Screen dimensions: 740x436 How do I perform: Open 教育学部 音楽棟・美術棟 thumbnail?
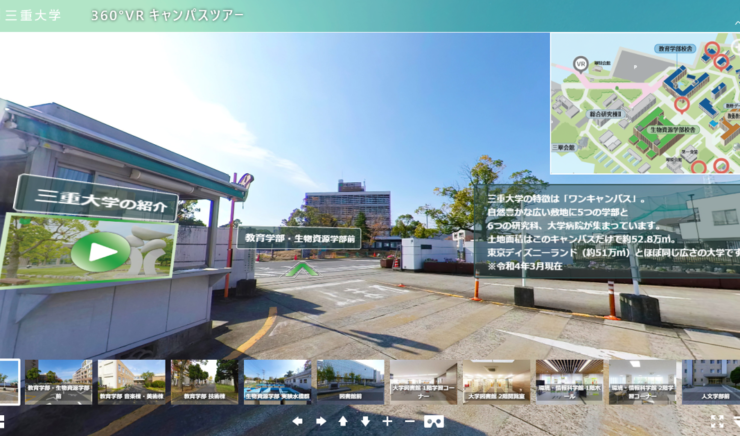131,382
